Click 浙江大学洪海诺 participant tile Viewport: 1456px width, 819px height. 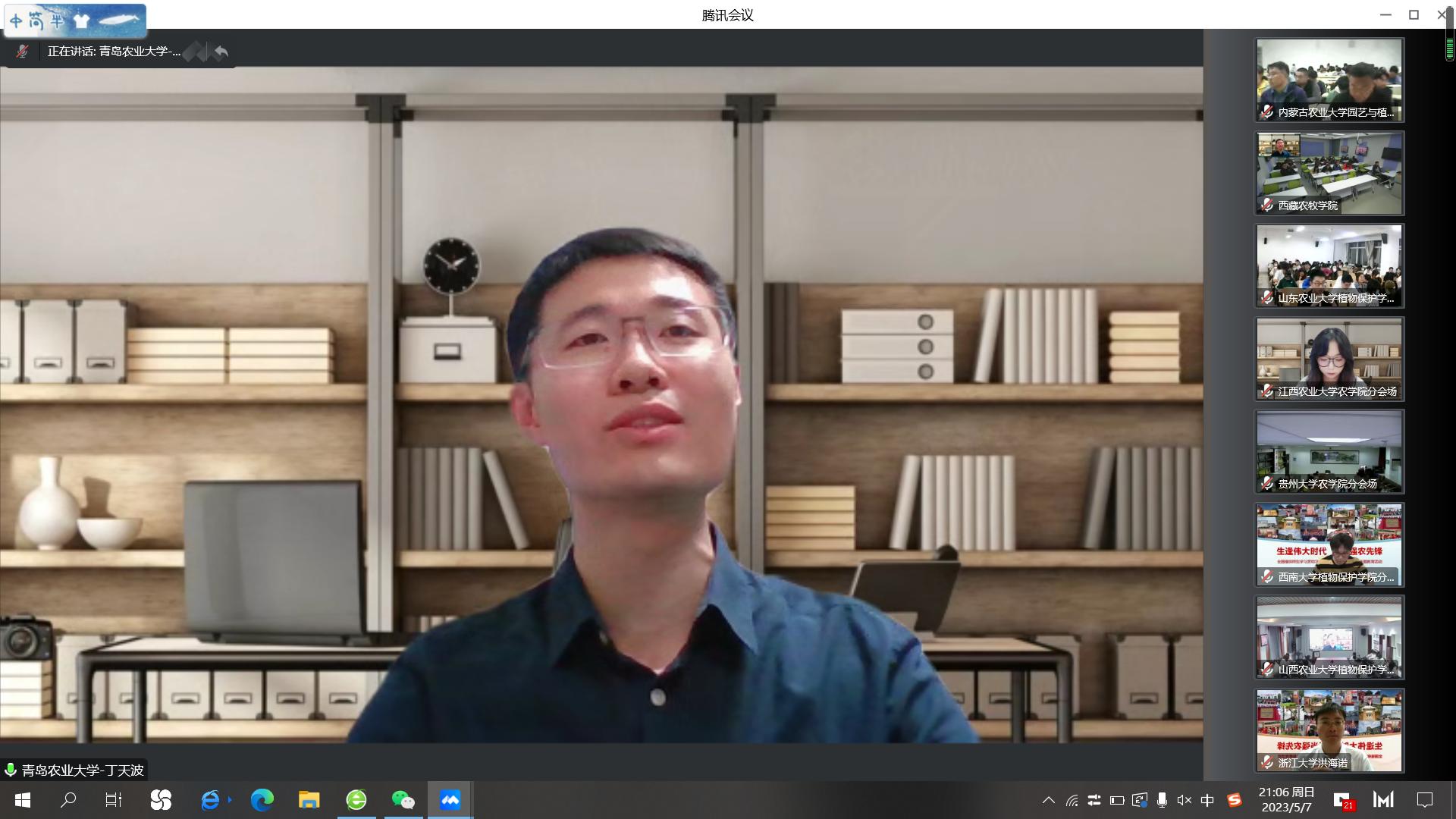coord(1329,730)
